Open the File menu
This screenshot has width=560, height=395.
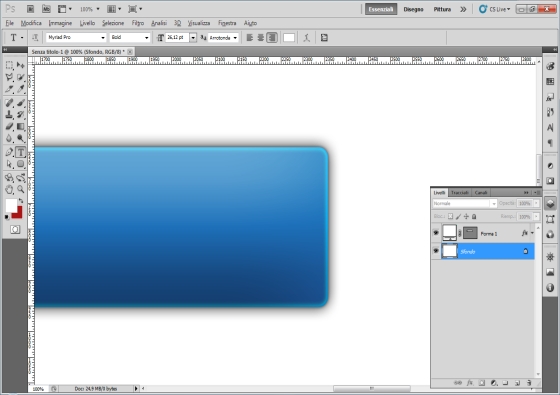pos(10,23)
